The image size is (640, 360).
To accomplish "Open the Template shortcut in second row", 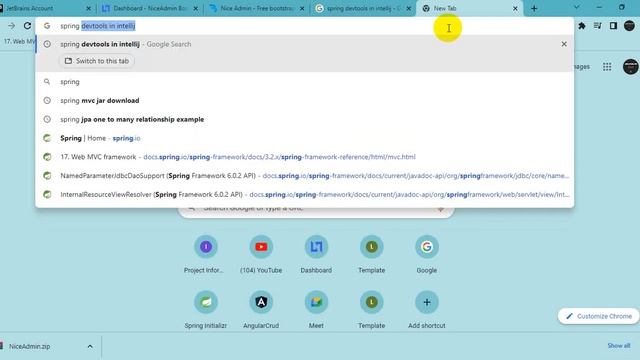I will pos(371,309).
